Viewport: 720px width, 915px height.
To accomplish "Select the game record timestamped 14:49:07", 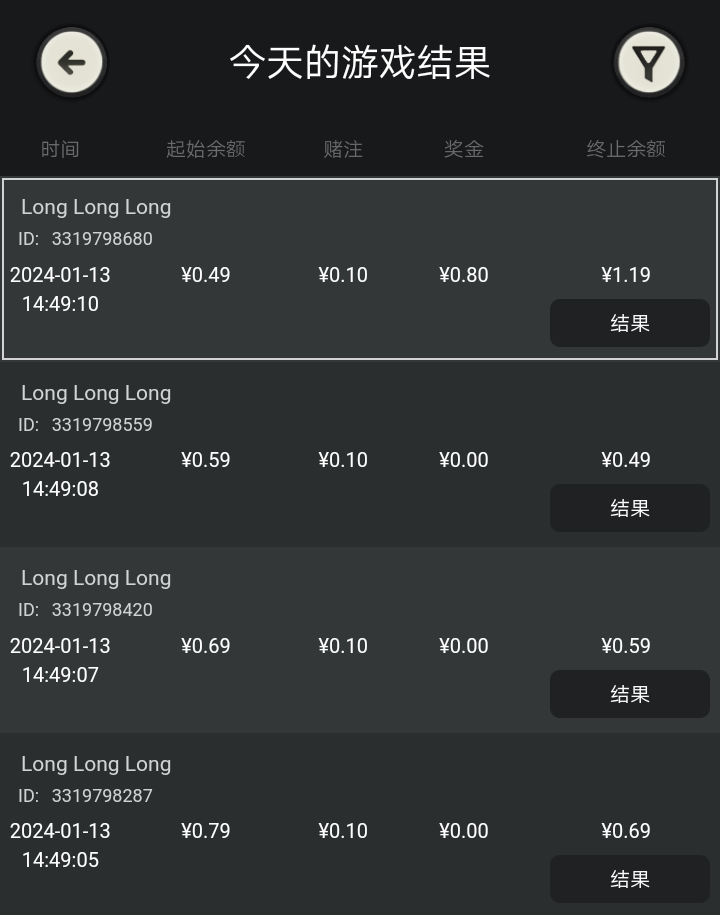I will coord(60,675).
